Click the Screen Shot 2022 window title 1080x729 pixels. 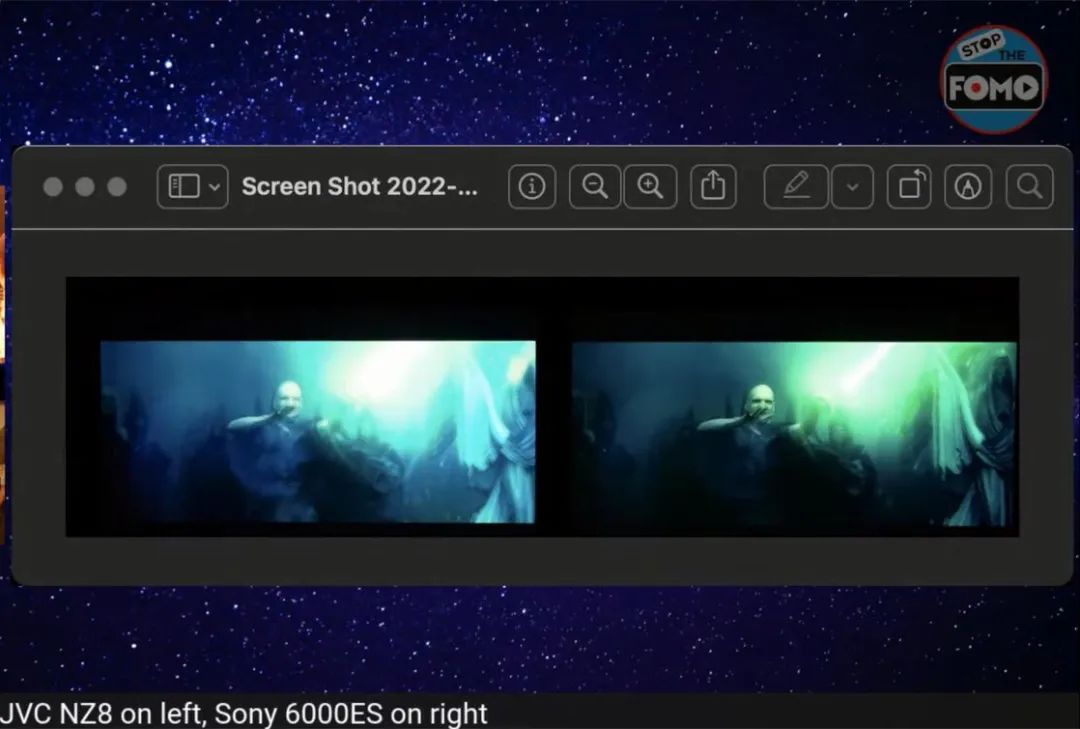click(x=360, y=187)
